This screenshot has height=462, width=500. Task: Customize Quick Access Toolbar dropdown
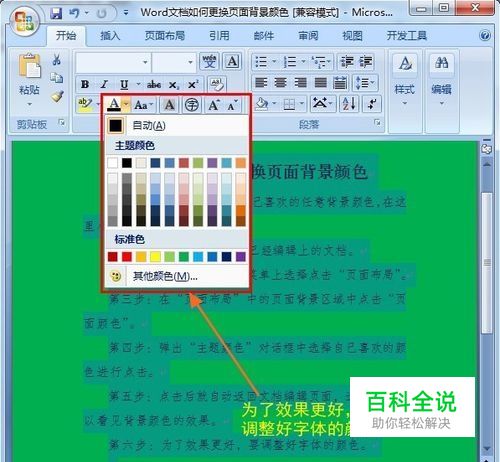click(x=126, y=14)
